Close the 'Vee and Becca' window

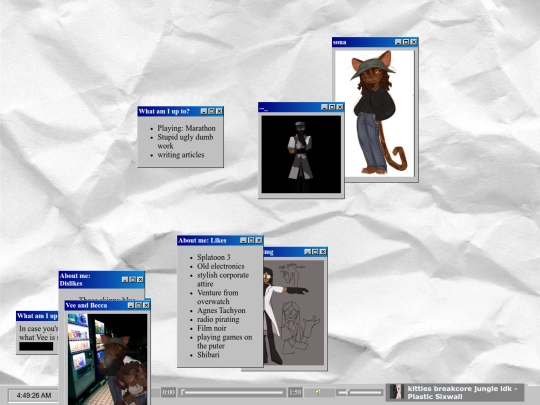[x=146, y=305]
